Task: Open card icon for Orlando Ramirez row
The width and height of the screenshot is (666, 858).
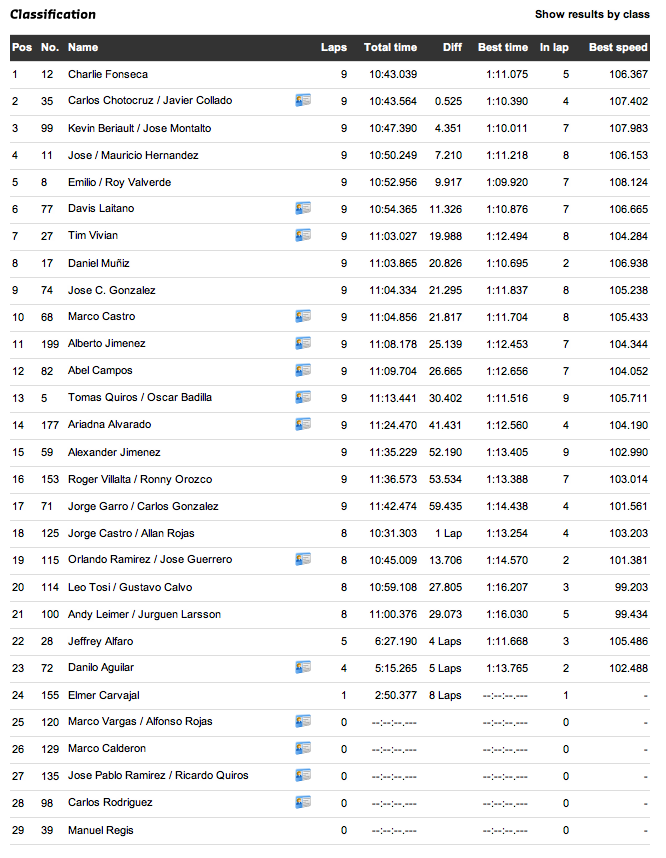Action: [x=303, y=559]
